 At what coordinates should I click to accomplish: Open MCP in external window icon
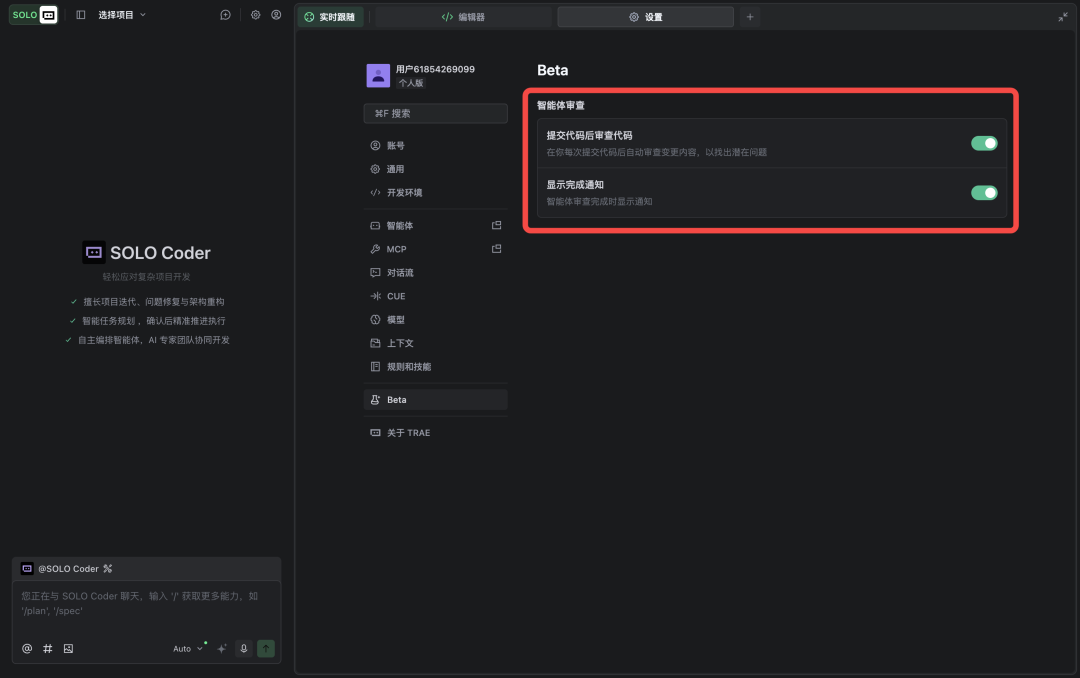(497, 249)
